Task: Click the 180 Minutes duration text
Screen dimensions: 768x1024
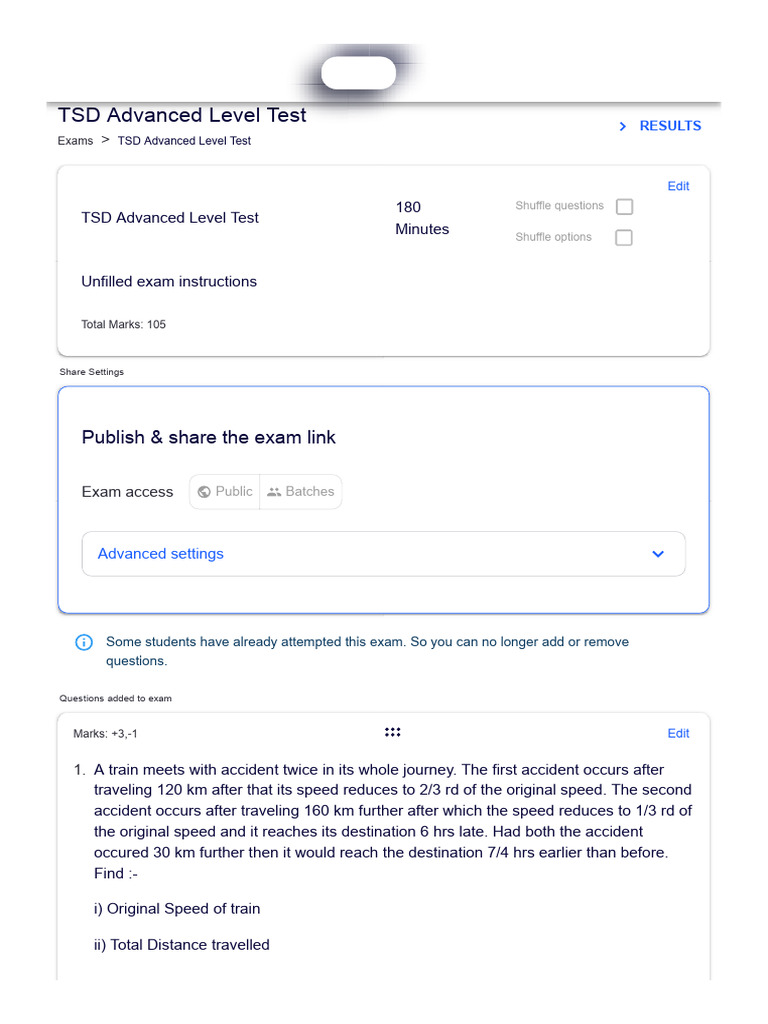Action: pyautogui.click(x=422, y=218)
